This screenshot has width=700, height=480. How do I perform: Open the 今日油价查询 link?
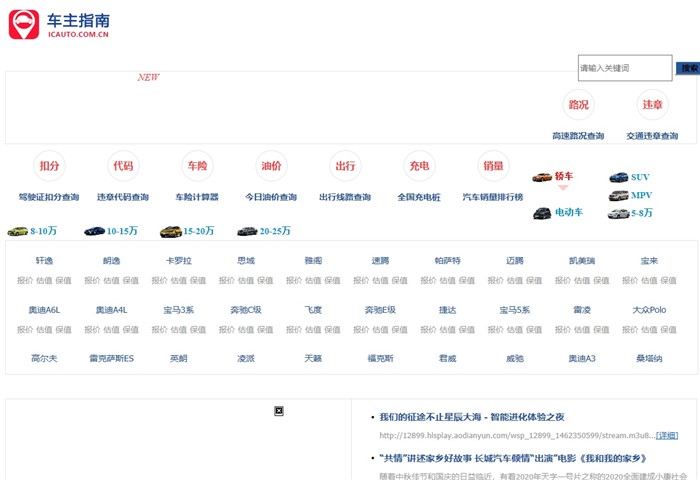tap(271, 197)
